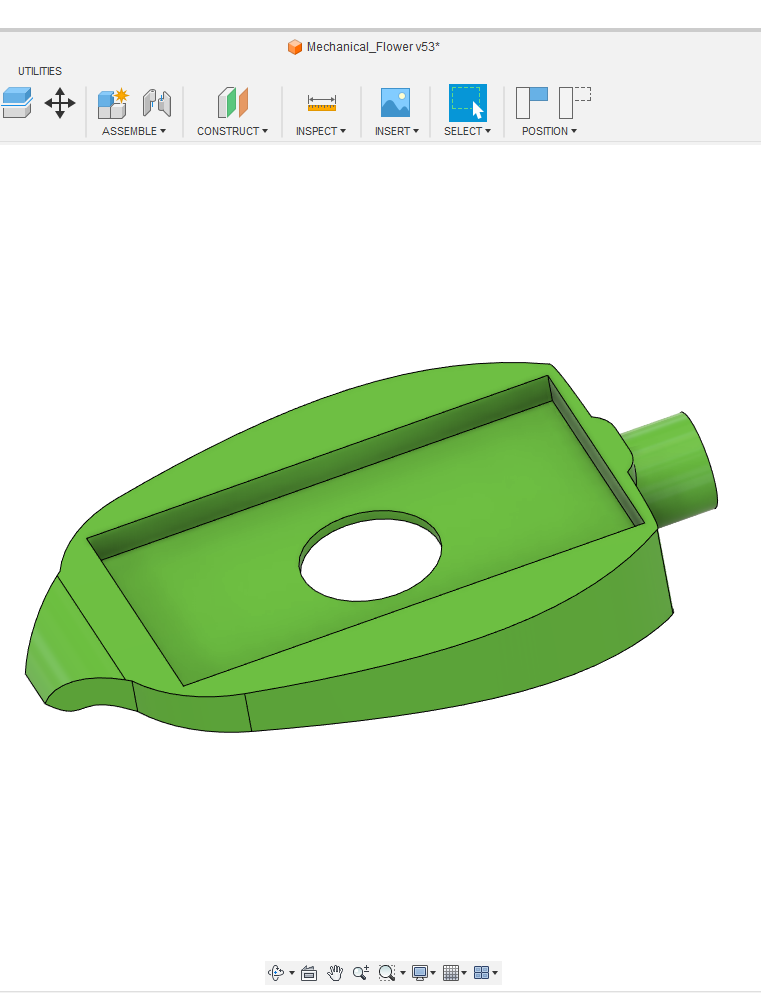Click the Grid and Snaps icon
Image resolution: width=761 pixels, height=993 pixels.
[x=451, y=972]
